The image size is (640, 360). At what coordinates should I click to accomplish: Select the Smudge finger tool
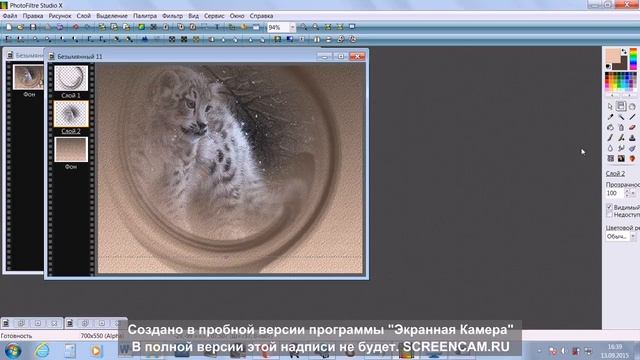(x=621, y=148)
